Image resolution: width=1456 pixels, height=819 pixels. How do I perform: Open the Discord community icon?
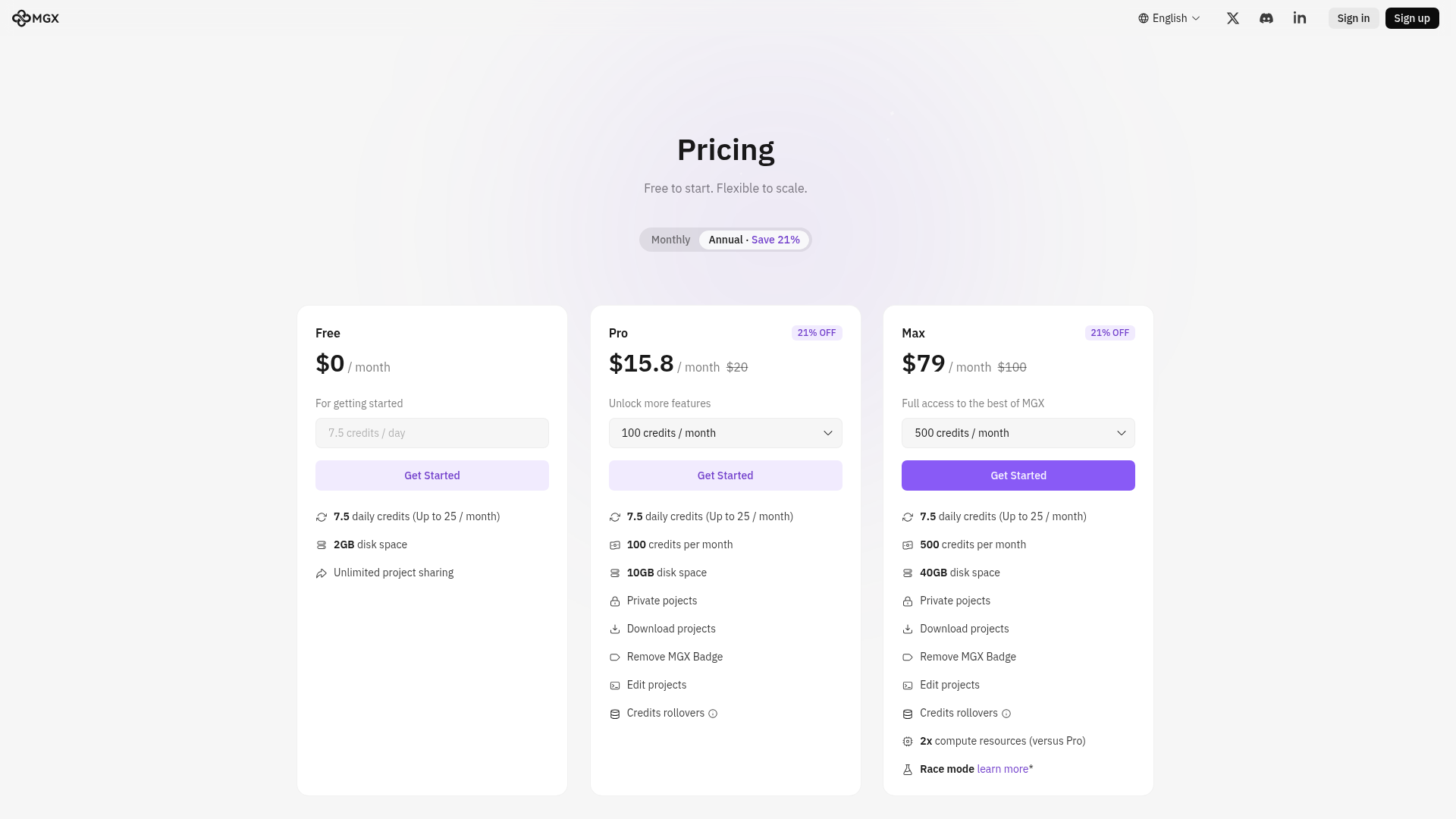(1266, 18)
